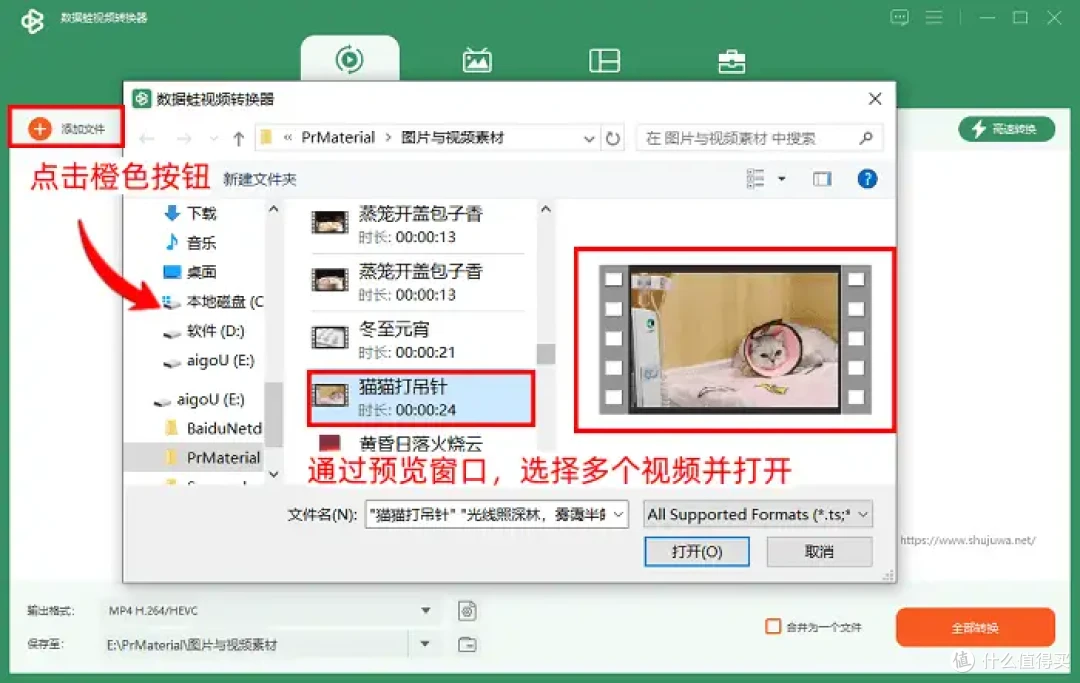Select Music (音乐) in navigation pane
Screen dimensions: 1080x683
point(191,242)
